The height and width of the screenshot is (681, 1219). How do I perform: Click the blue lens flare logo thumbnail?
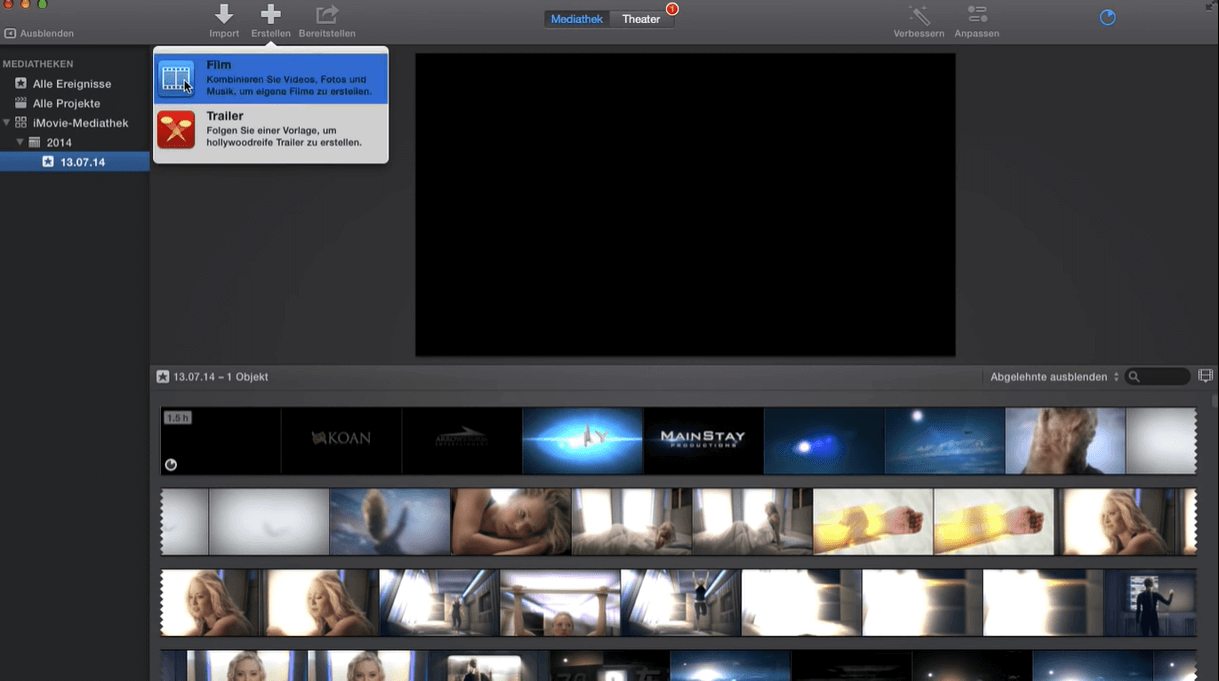click(x=582, y=440)
